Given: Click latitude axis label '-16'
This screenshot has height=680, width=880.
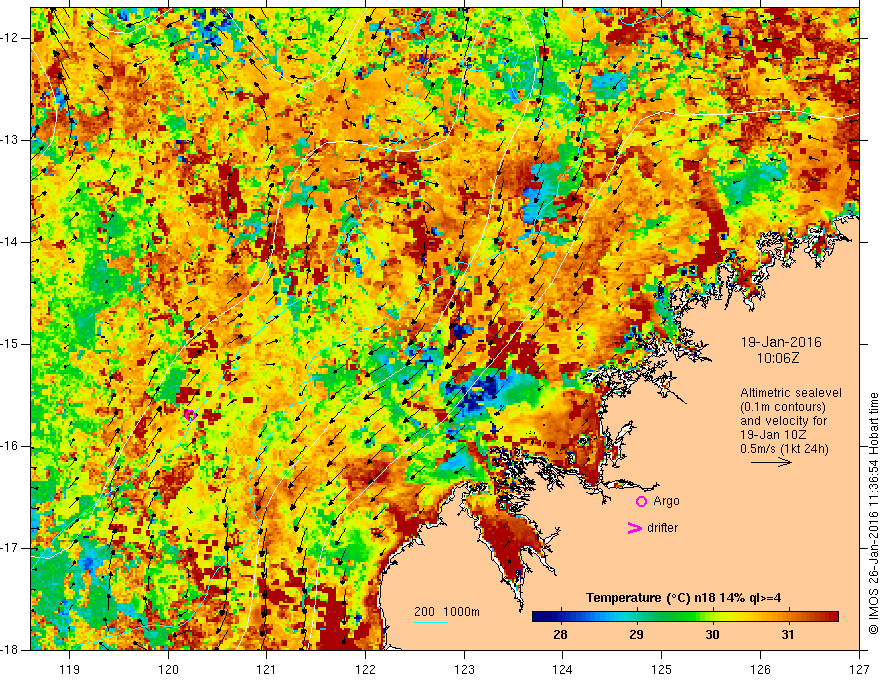Looking at the screenshot, I should coord(11,446).
